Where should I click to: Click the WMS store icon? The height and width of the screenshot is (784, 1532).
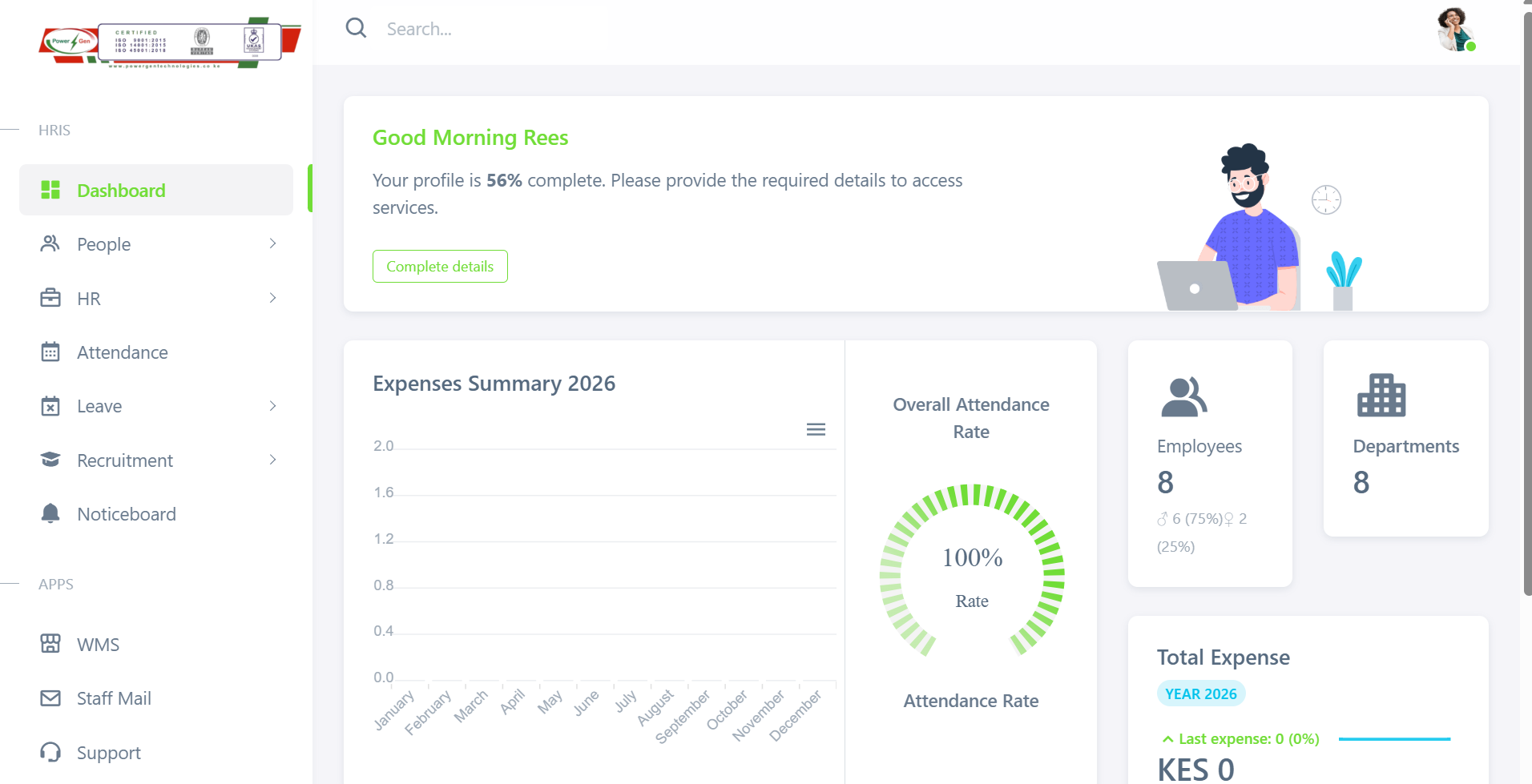[50, 644]
